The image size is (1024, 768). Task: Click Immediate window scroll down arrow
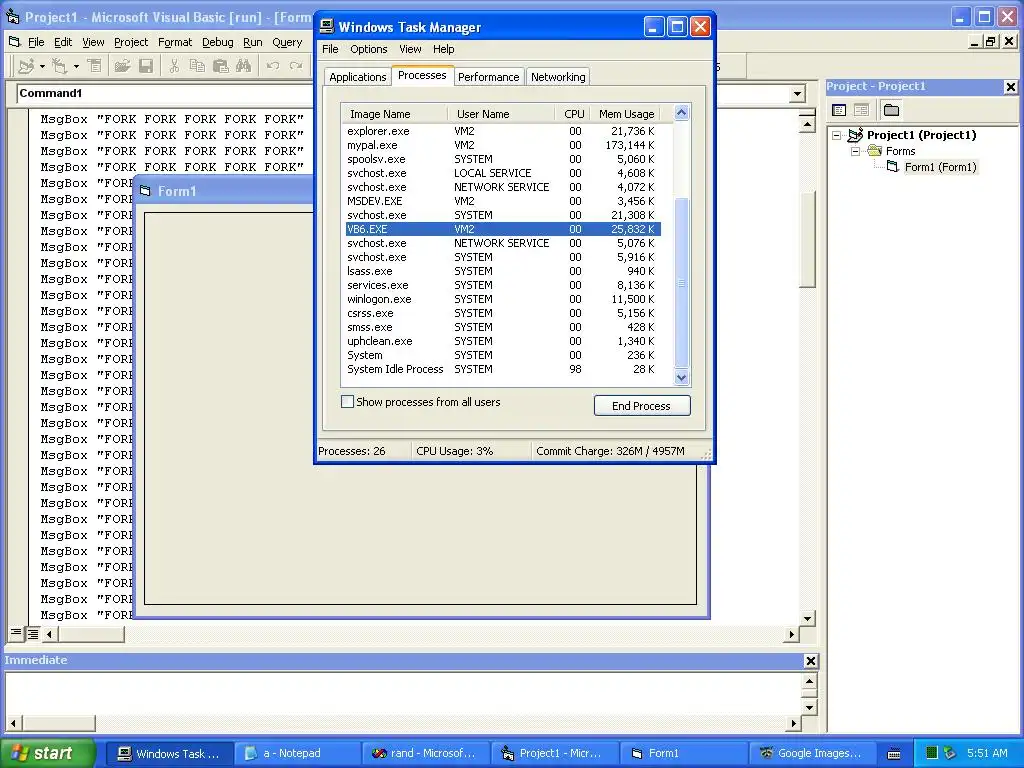pyautogui.click(x=808, y=707)
